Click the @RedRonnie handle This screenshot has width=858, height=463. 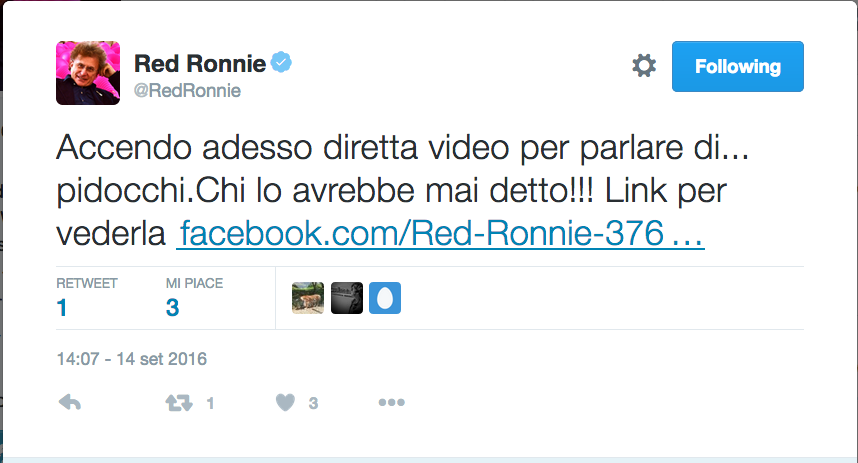pos(187,91)
